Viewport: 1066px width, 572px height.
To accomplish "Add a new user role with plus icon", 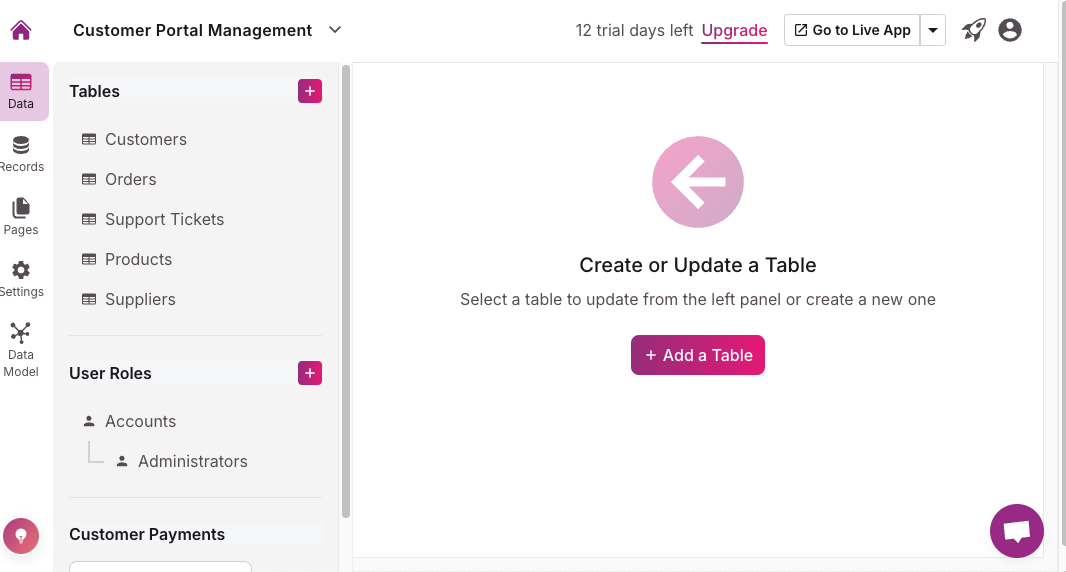I will pos(310,373).
